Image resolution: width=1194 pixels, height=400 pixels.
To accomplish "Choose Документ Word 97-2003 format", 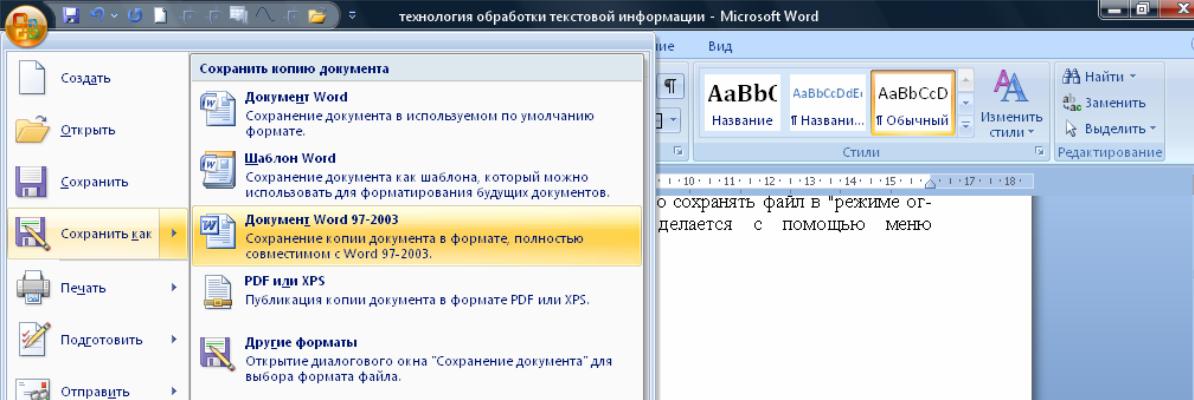I will click(417, 235).
